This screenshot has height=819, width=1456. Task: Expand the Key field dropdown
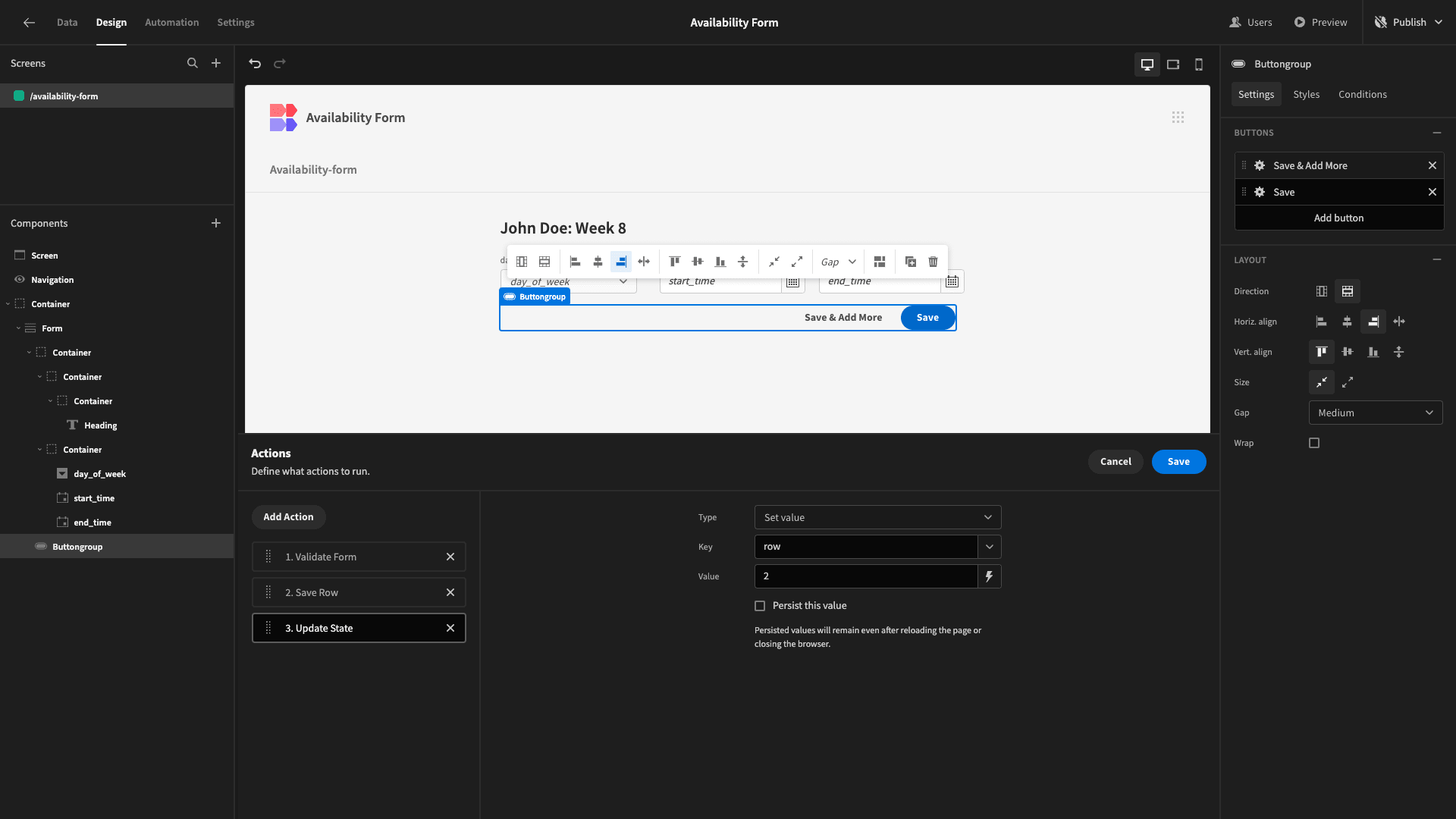tap(990, 546)
